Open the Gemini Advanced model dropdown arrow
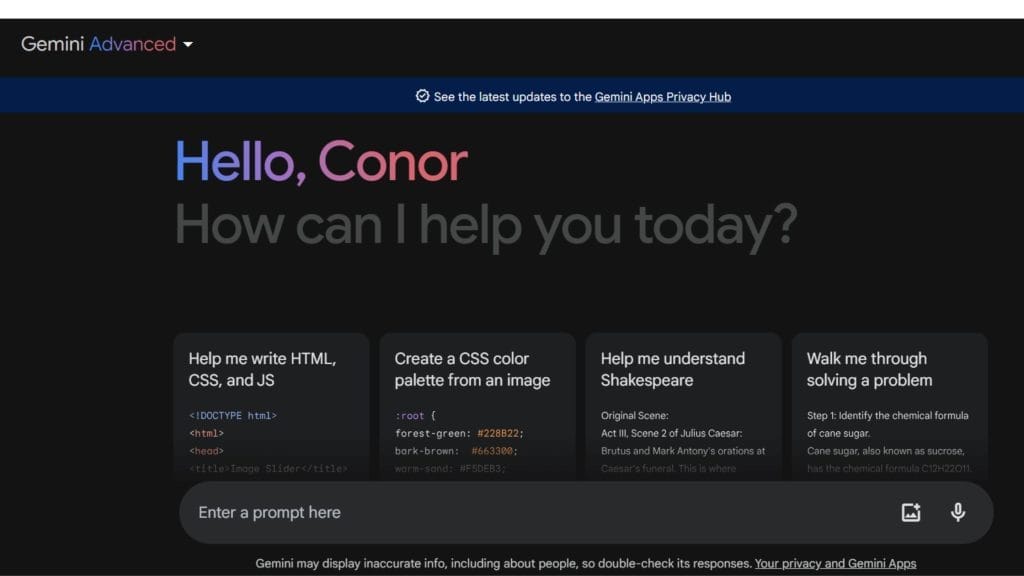This screenshot has height=576, width=1024. click(x=188, y=44)
